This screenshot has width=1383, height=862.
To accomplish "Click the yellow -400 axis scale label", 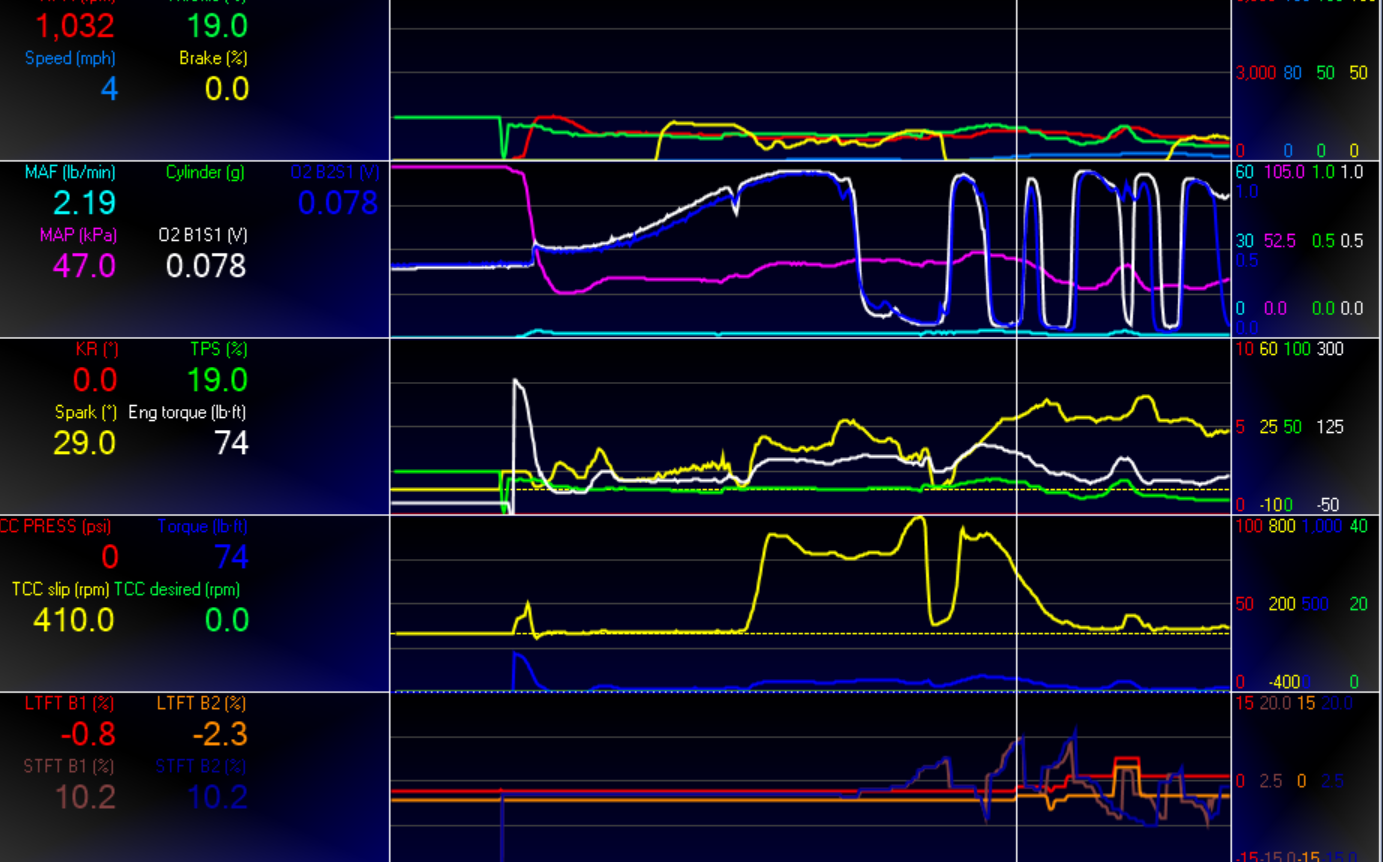I will tap(1283, 682).
